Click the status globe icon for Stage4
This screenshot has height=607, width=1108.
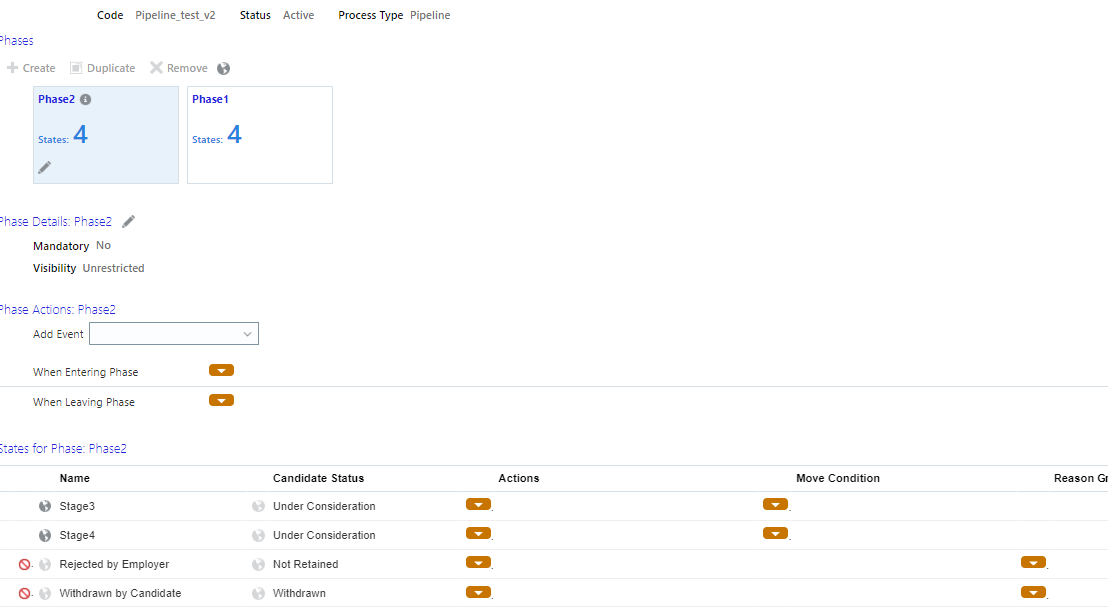click(x=258, y=535)
